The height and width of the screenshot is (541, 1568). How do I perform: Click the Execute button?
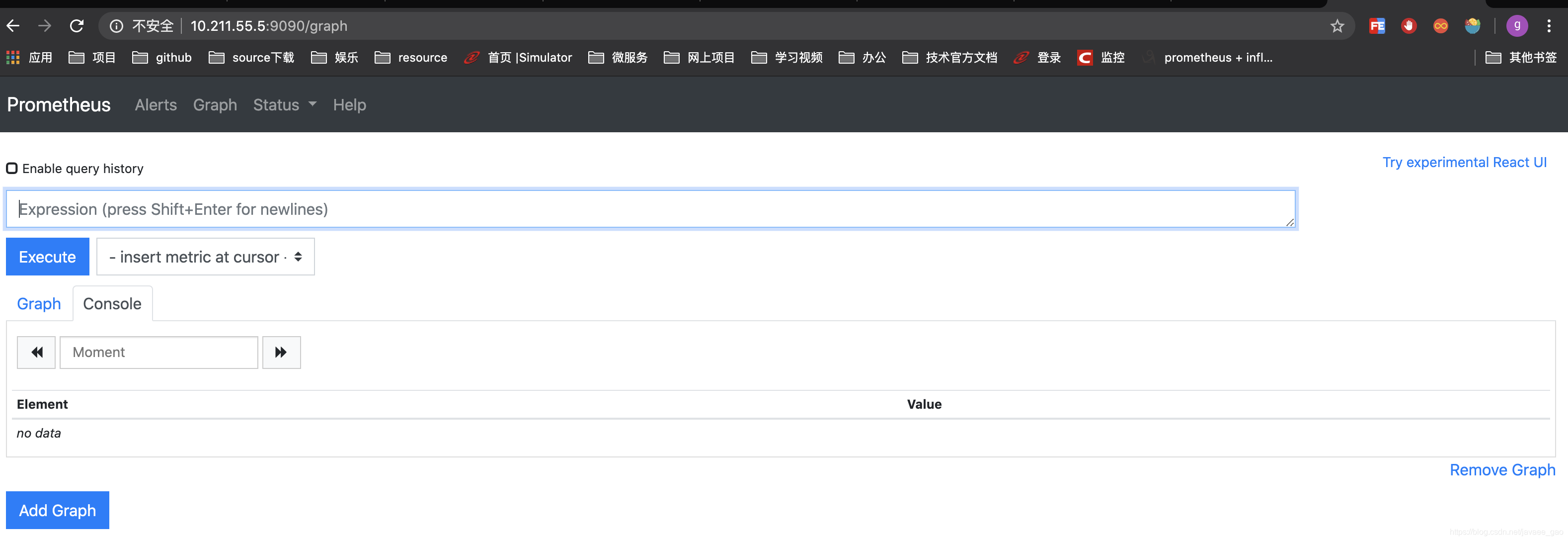pos(47,257)
